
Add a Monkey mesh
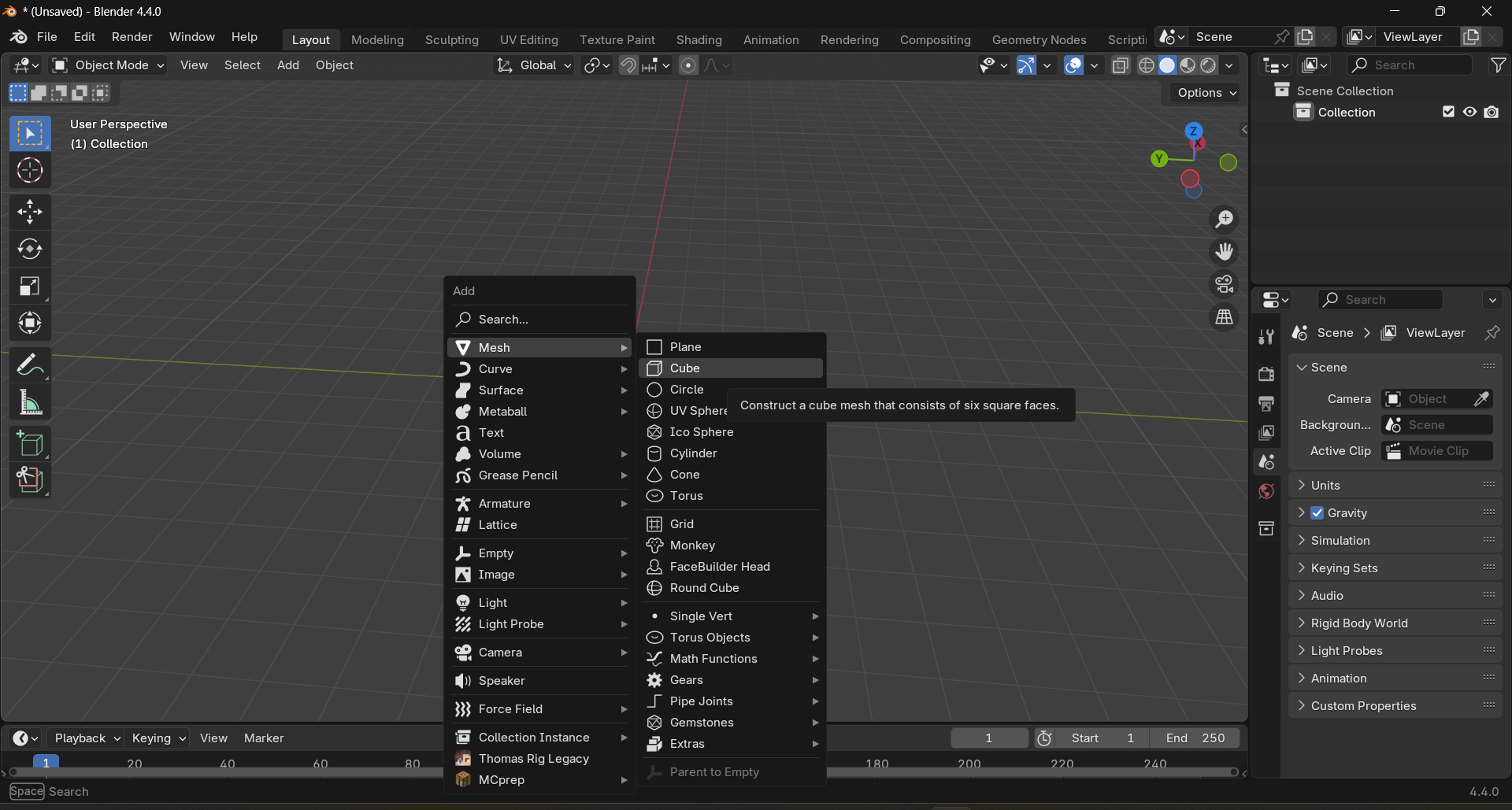tap(732, 546)
